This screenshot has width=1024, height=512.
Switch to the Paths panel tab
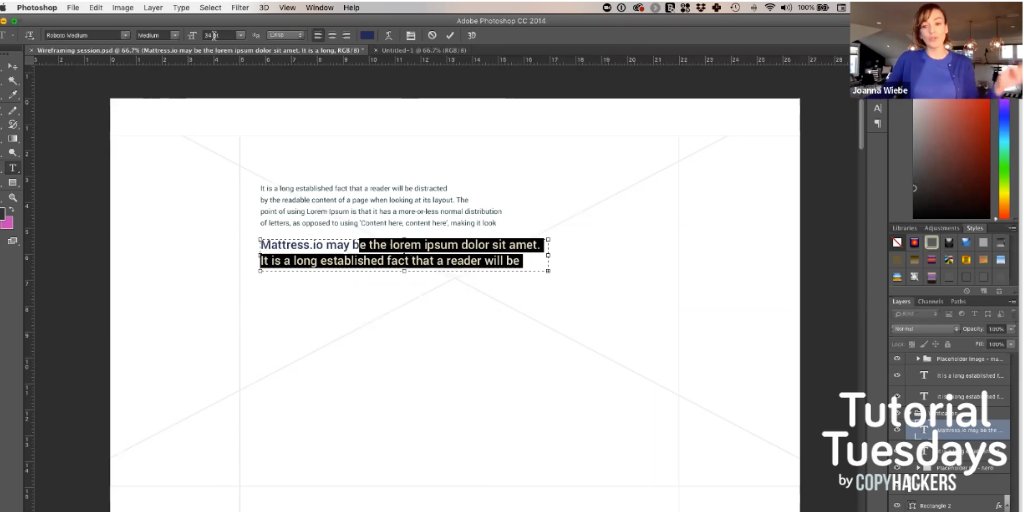[x=958, y=302]
